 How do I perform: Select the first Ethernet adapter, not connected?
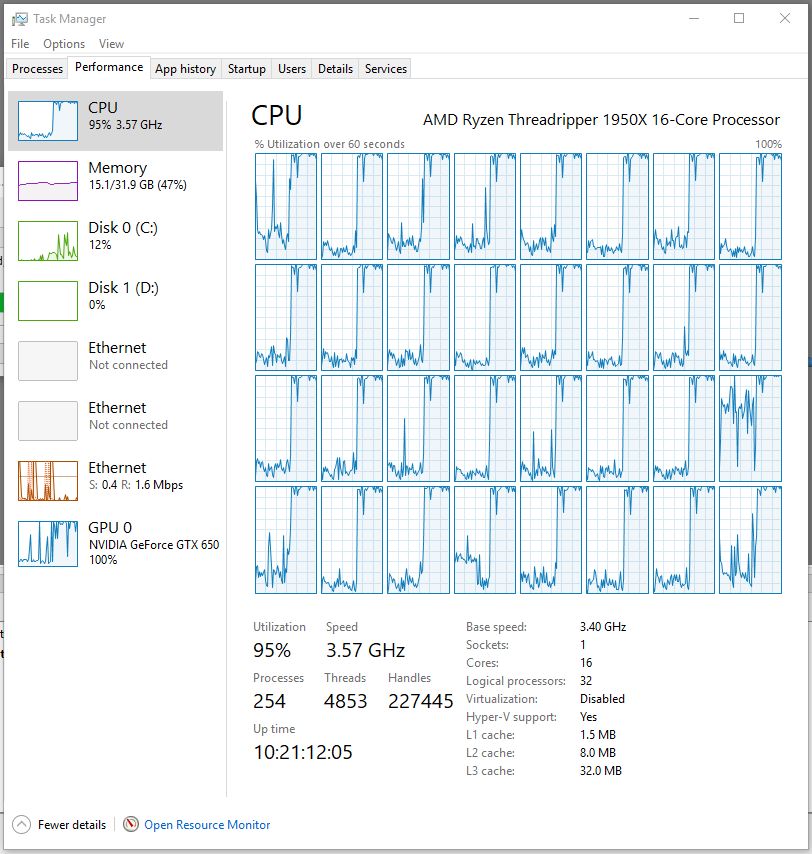pyautogui.click(x=48, y=361)
